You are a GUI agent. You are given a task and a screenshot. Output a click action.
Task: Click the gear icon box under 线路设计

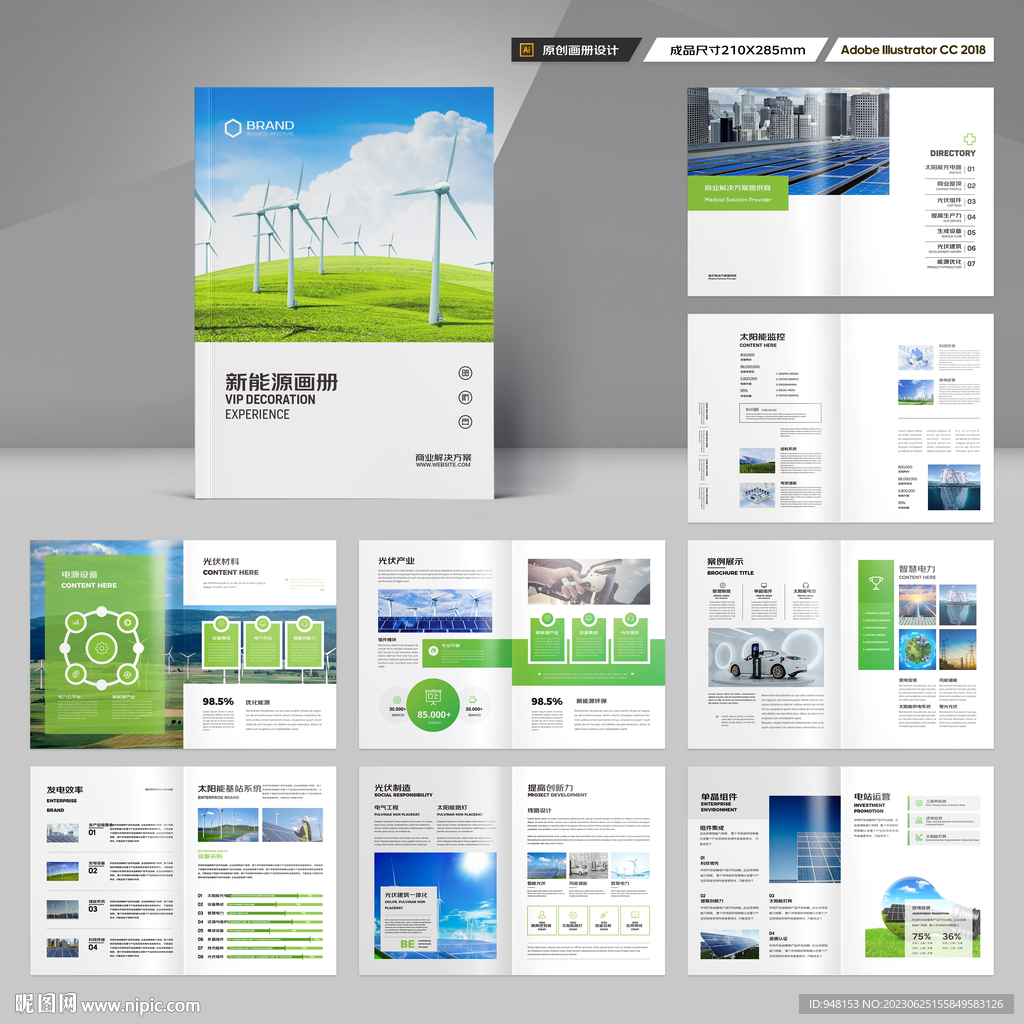tap(573, 920)
